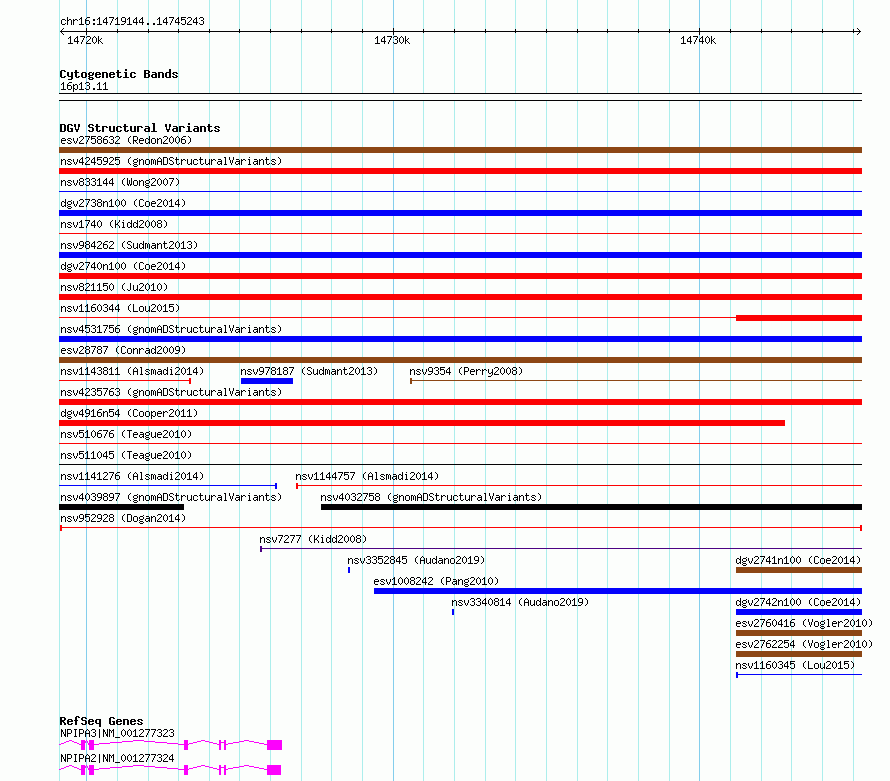
Task: Click the last exon of the NPIPA2 gene
Action: click(x=274, y=770)
